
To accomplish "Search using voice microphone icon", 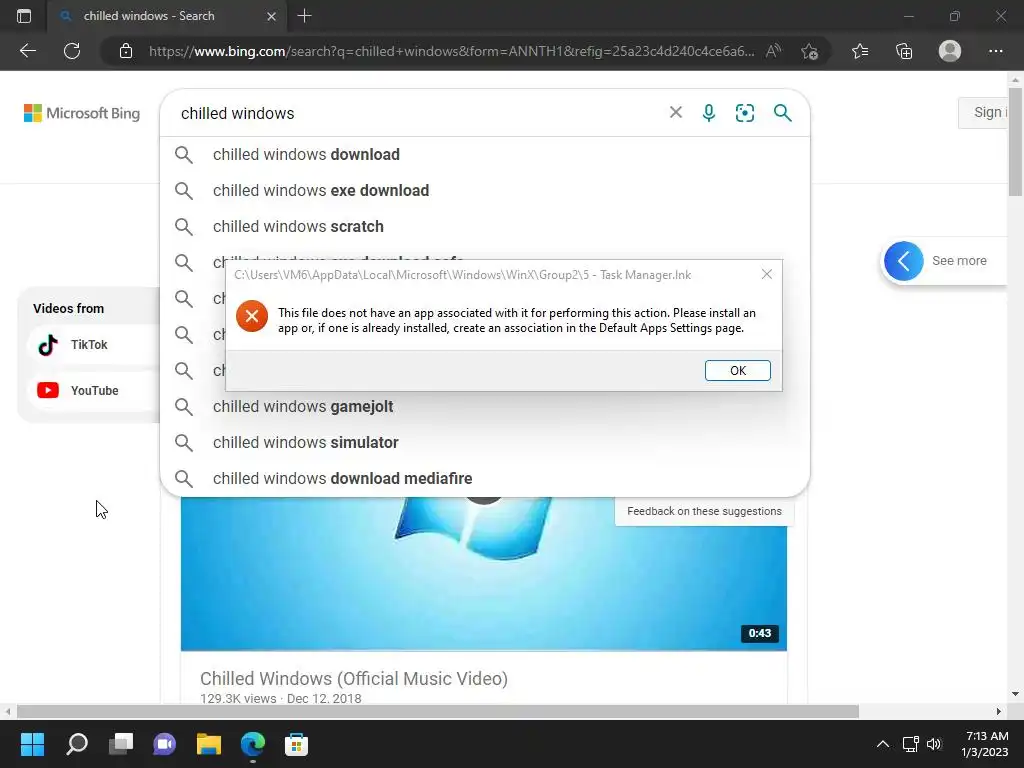I will click(x=709, y=113).
